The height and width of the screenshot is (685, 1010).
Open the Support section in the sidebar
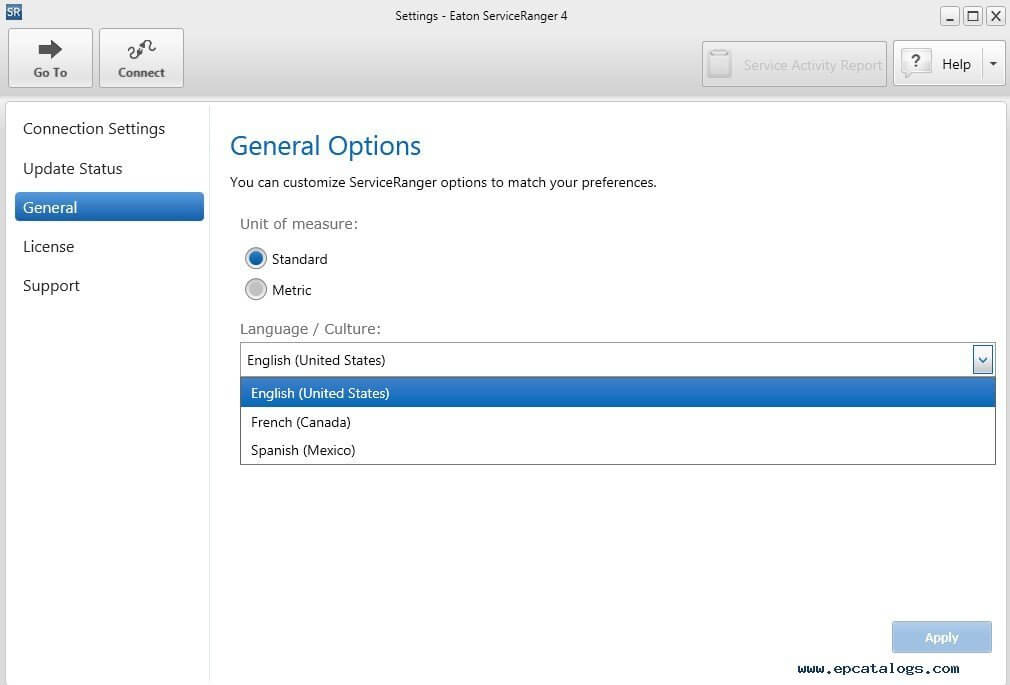[x=51, y=285]
